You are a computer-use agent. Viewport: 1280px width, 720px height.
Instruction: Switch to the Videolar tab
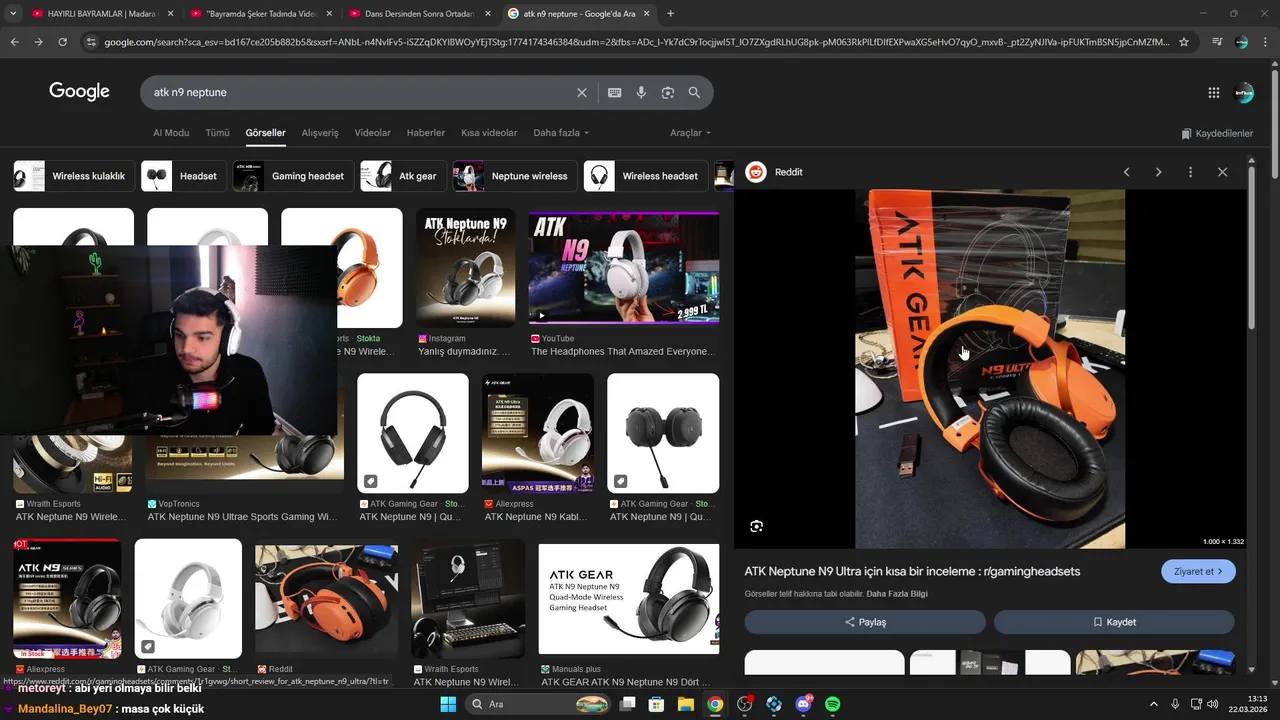[x=373, y=133]
